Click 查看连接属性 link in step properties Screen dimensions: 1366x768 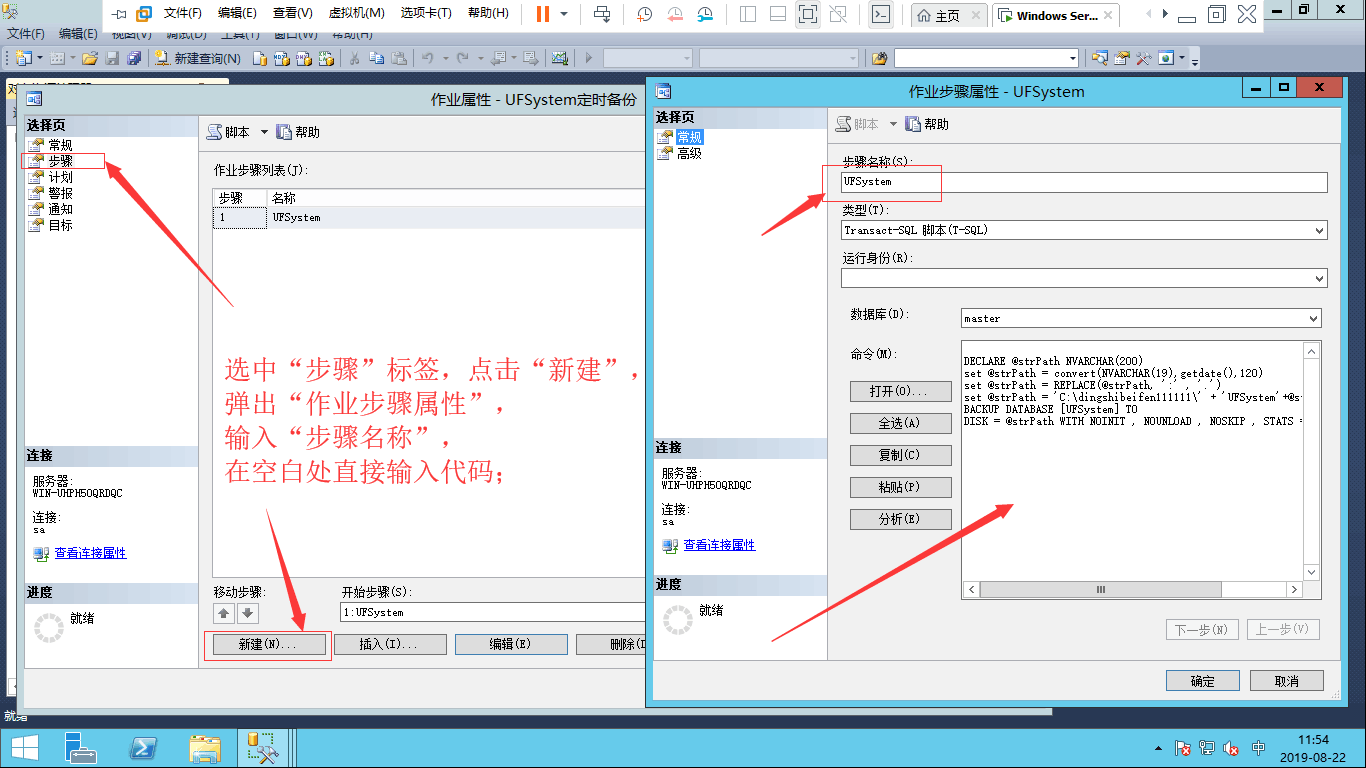click(x=719, y=545)
